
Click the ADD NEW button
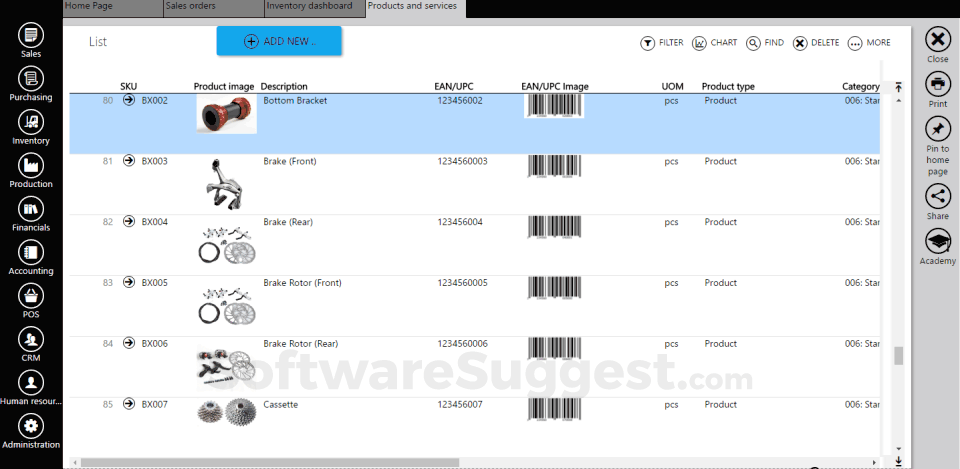coord(279,41)
